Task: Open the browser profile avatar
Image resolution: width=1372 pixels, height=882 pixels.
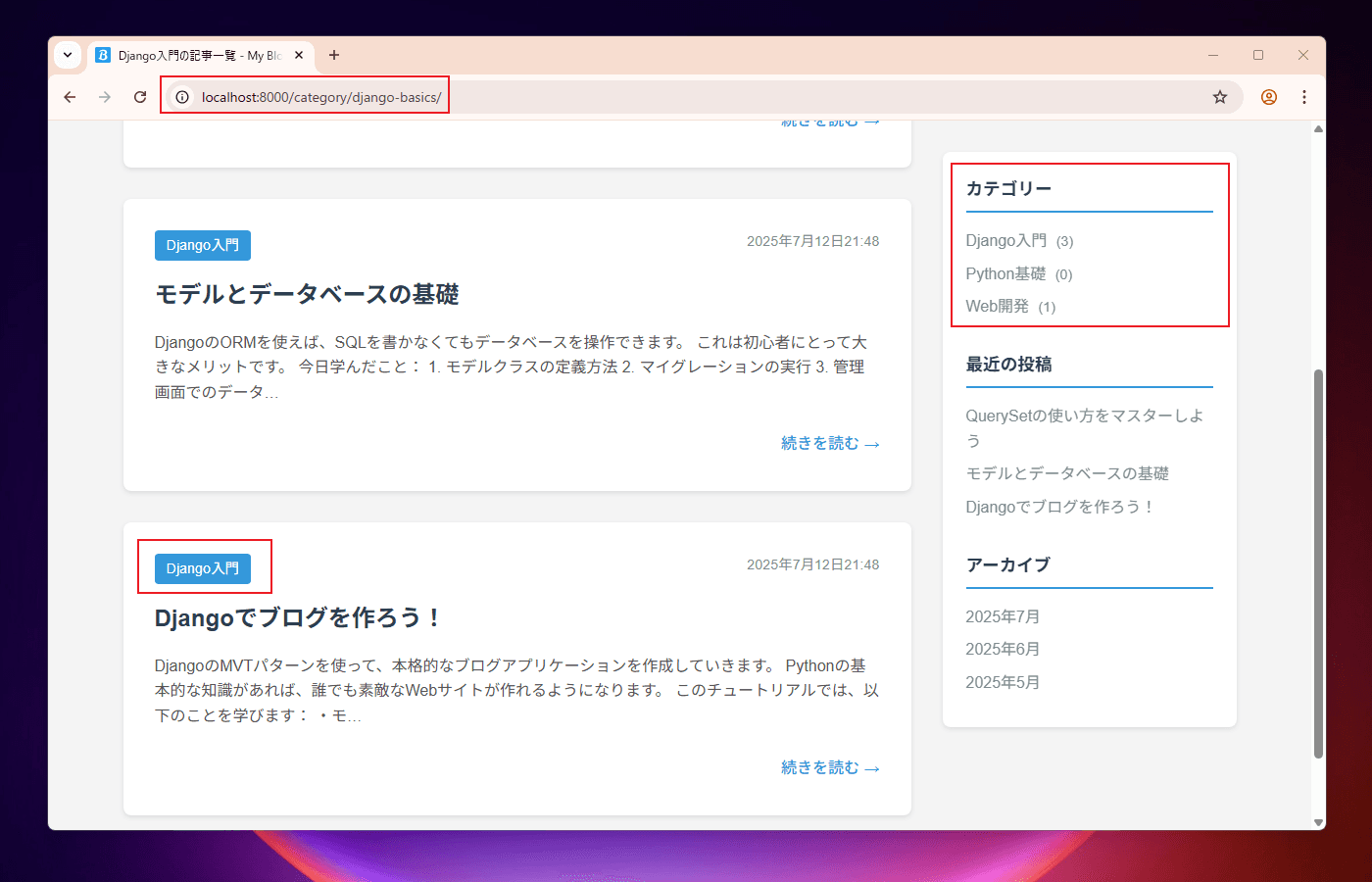Action: tap(1268, 97)
